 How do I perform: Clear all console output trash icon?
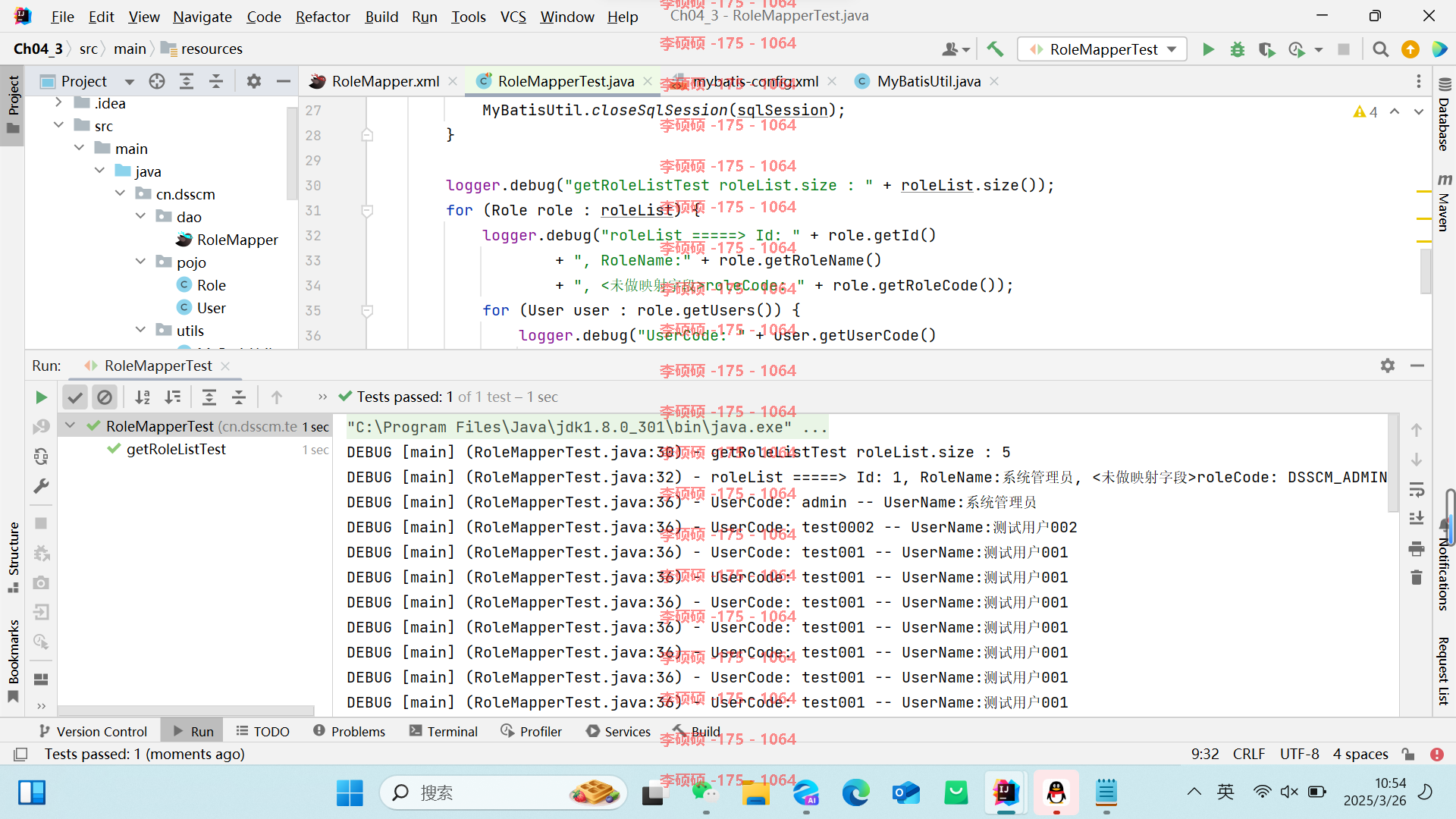click(x=1416, y=577)
